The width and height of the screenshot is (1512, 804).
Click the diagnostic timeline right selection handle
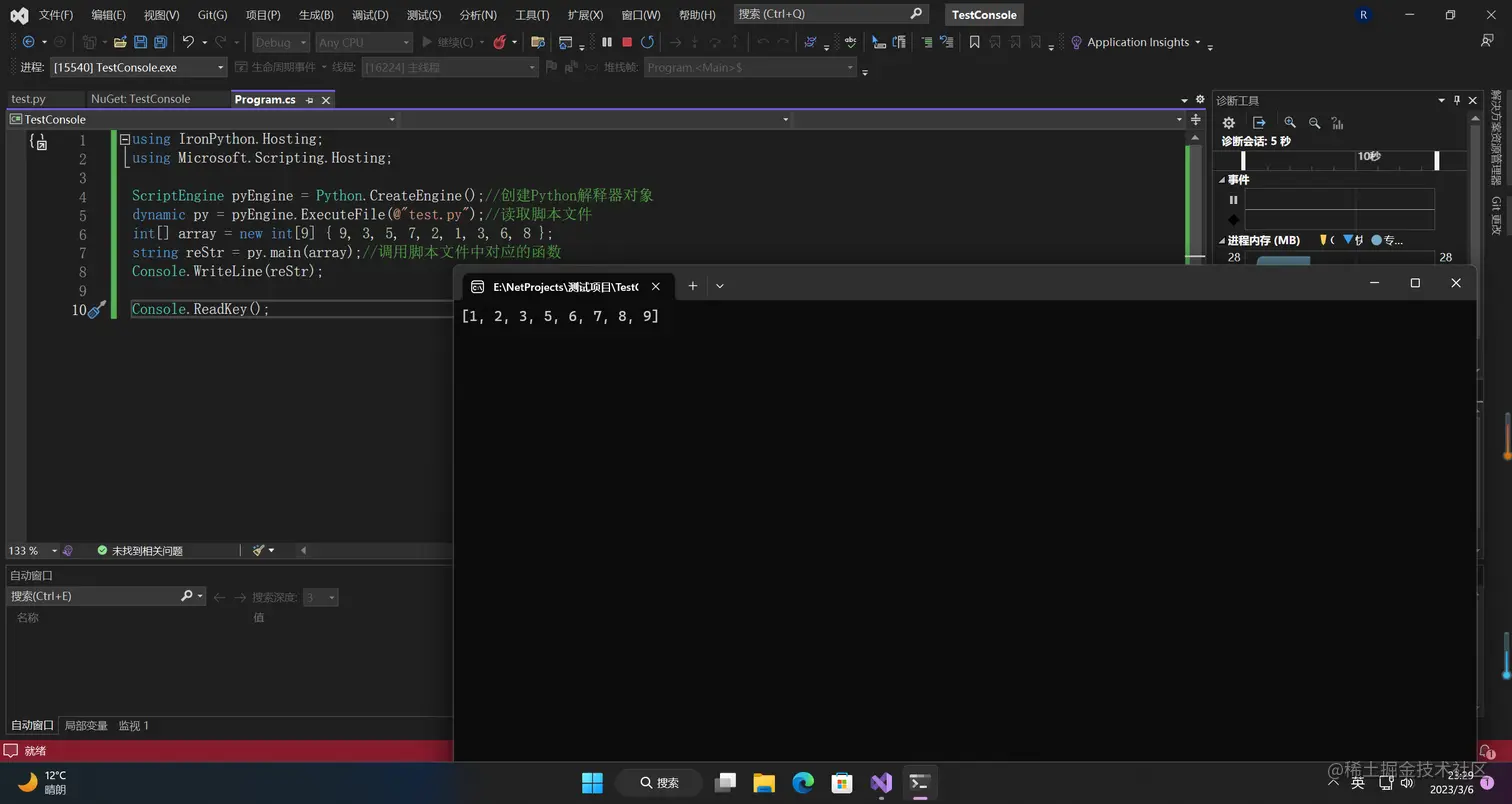click(x=1437, y=160)
